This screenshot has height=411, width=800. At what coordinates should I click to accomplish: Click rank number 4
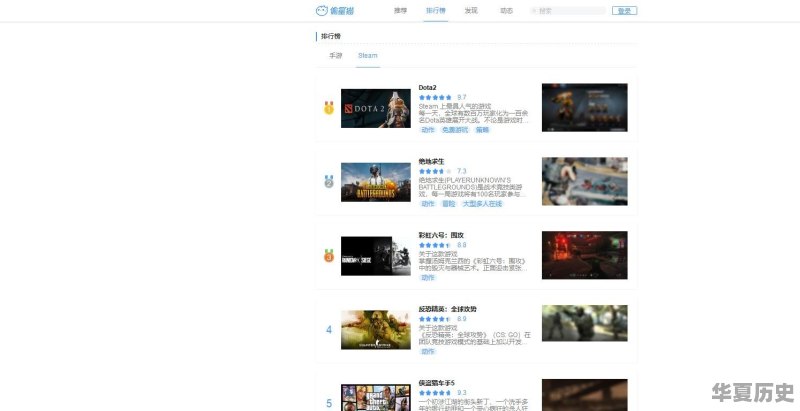click(329, 330)
